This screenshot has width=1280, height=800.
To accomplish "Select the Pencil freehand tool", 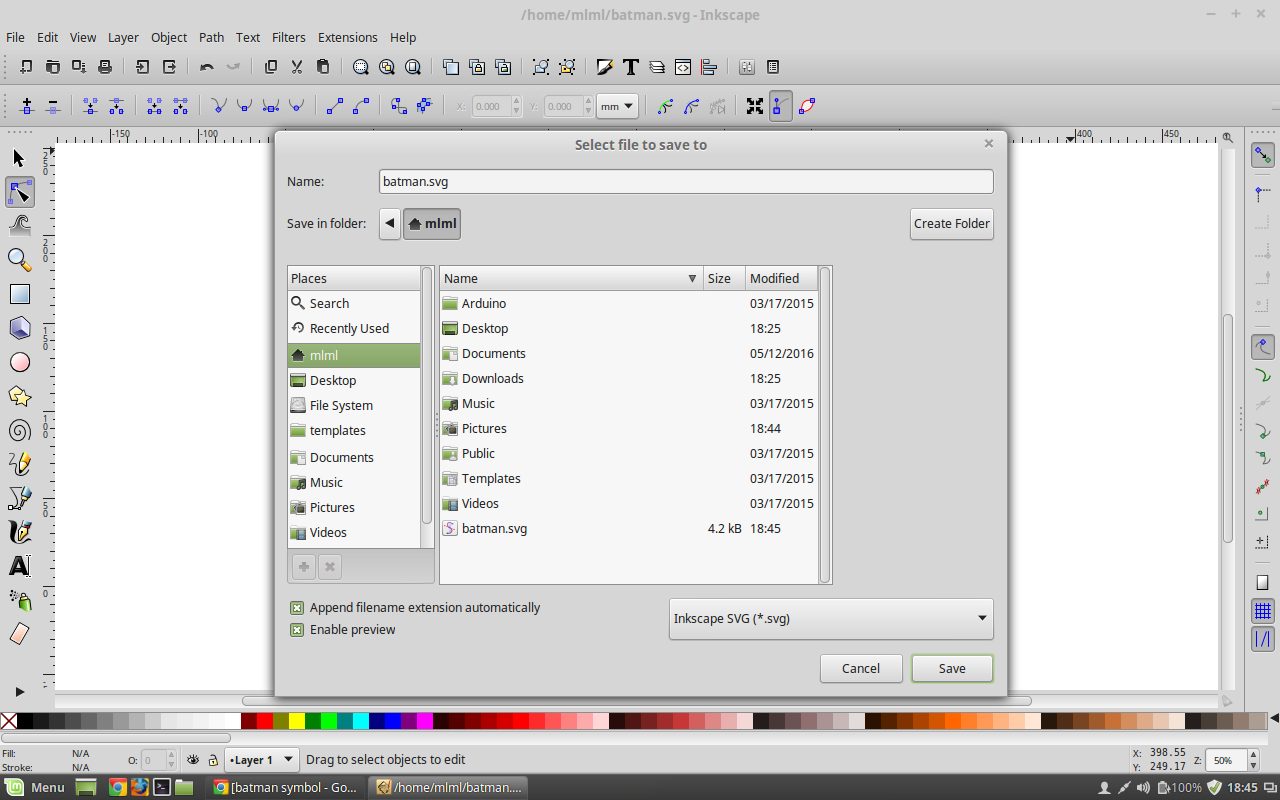I will tap(19, 464).
